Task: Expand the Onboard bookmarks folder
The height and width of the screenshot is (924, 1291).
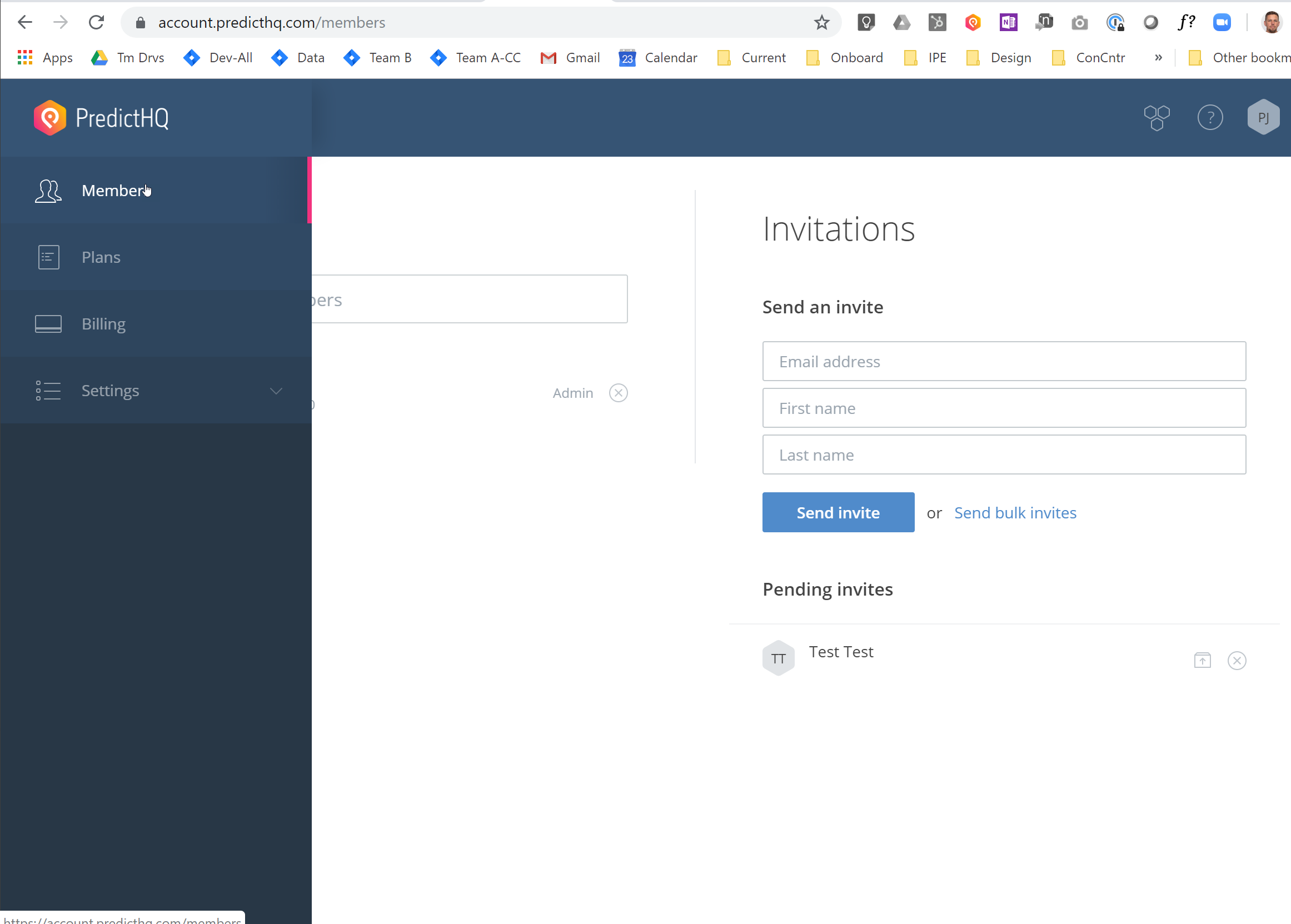Action: [x=845, y=57]
